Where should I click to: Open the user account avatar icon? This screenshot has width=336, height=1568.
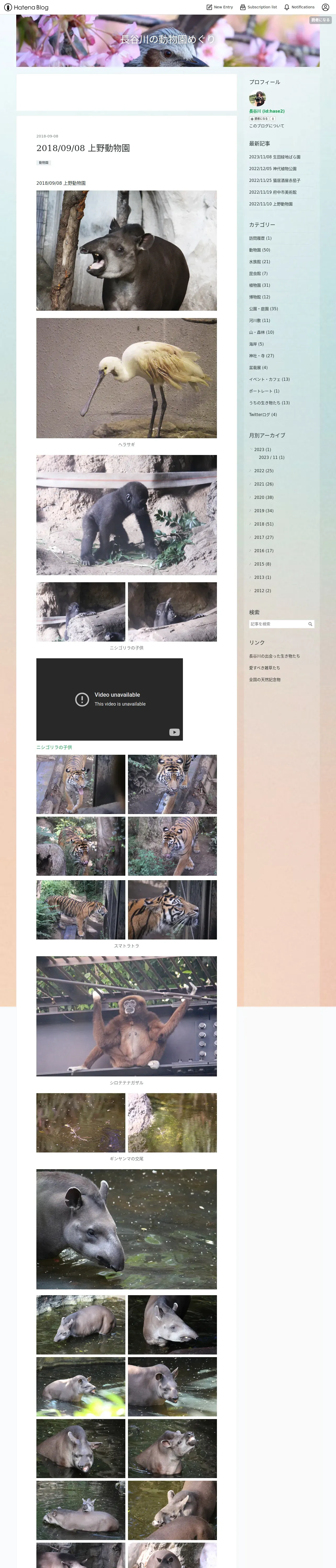(x=325, y=7)
